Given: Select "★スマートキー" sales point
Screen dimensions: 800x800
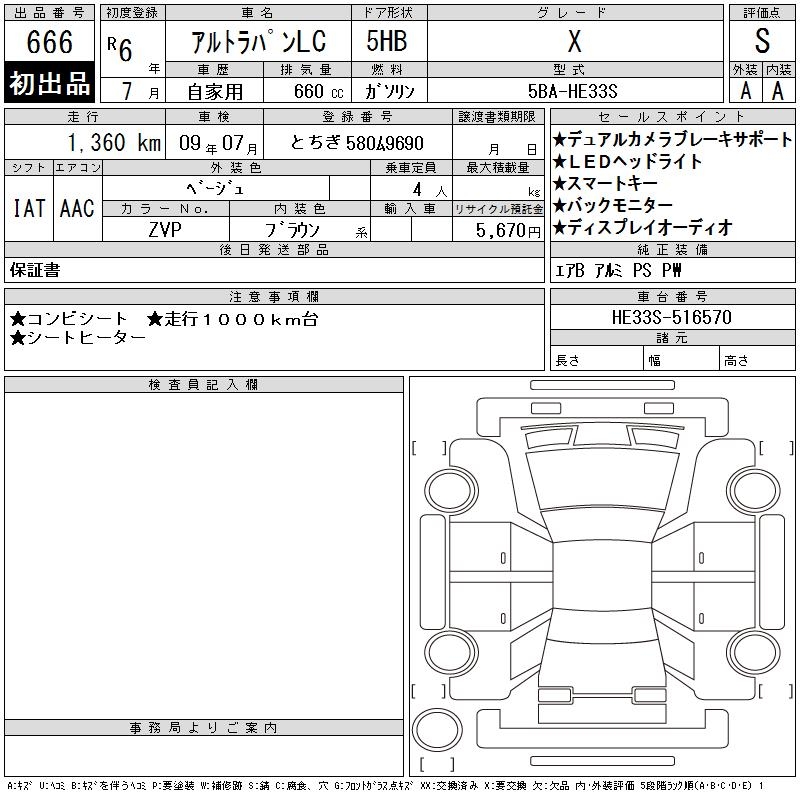Looking at the screenshot, I should coord(605,183).
